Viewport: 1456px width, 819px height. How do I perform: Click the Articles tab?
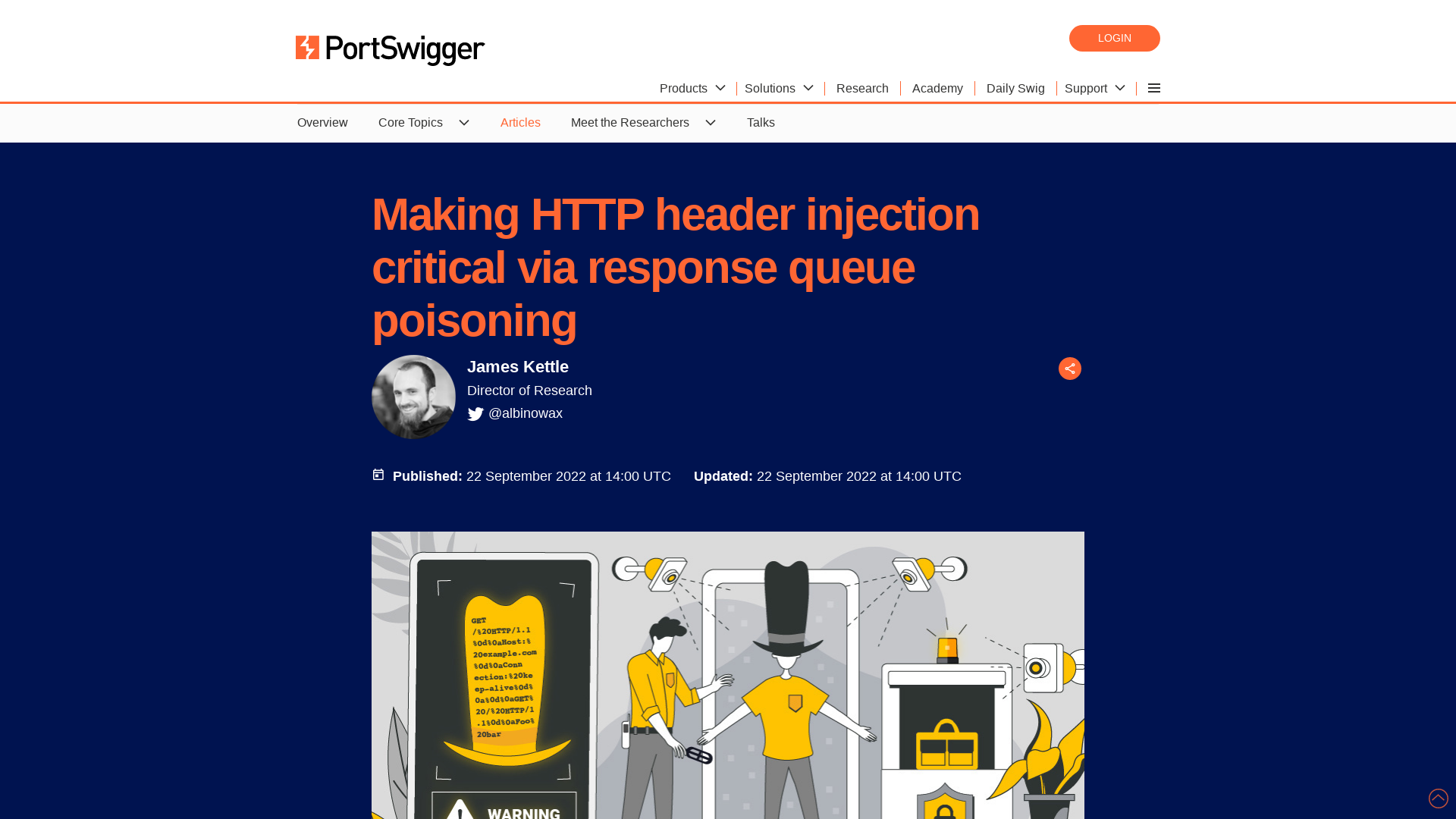[520, 122]
